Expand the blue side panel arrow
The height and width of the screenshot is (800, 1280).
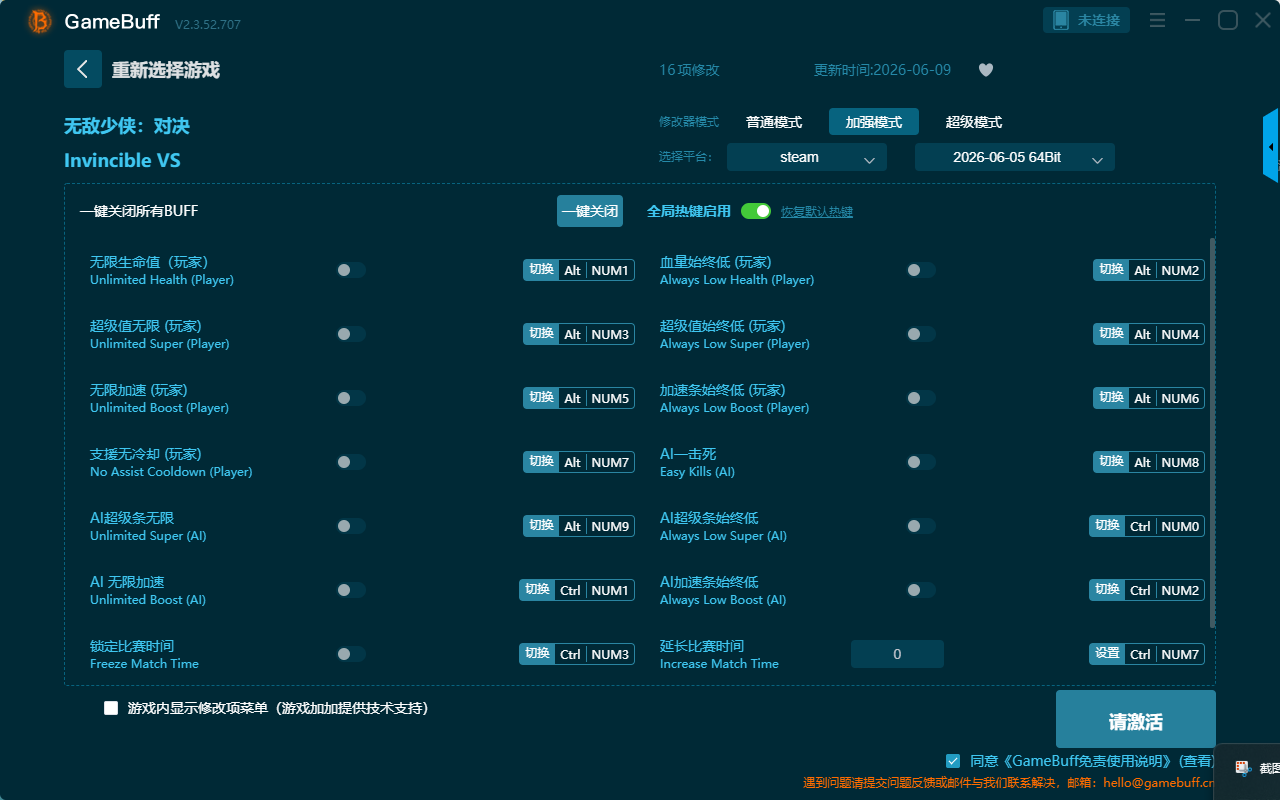1271,146
